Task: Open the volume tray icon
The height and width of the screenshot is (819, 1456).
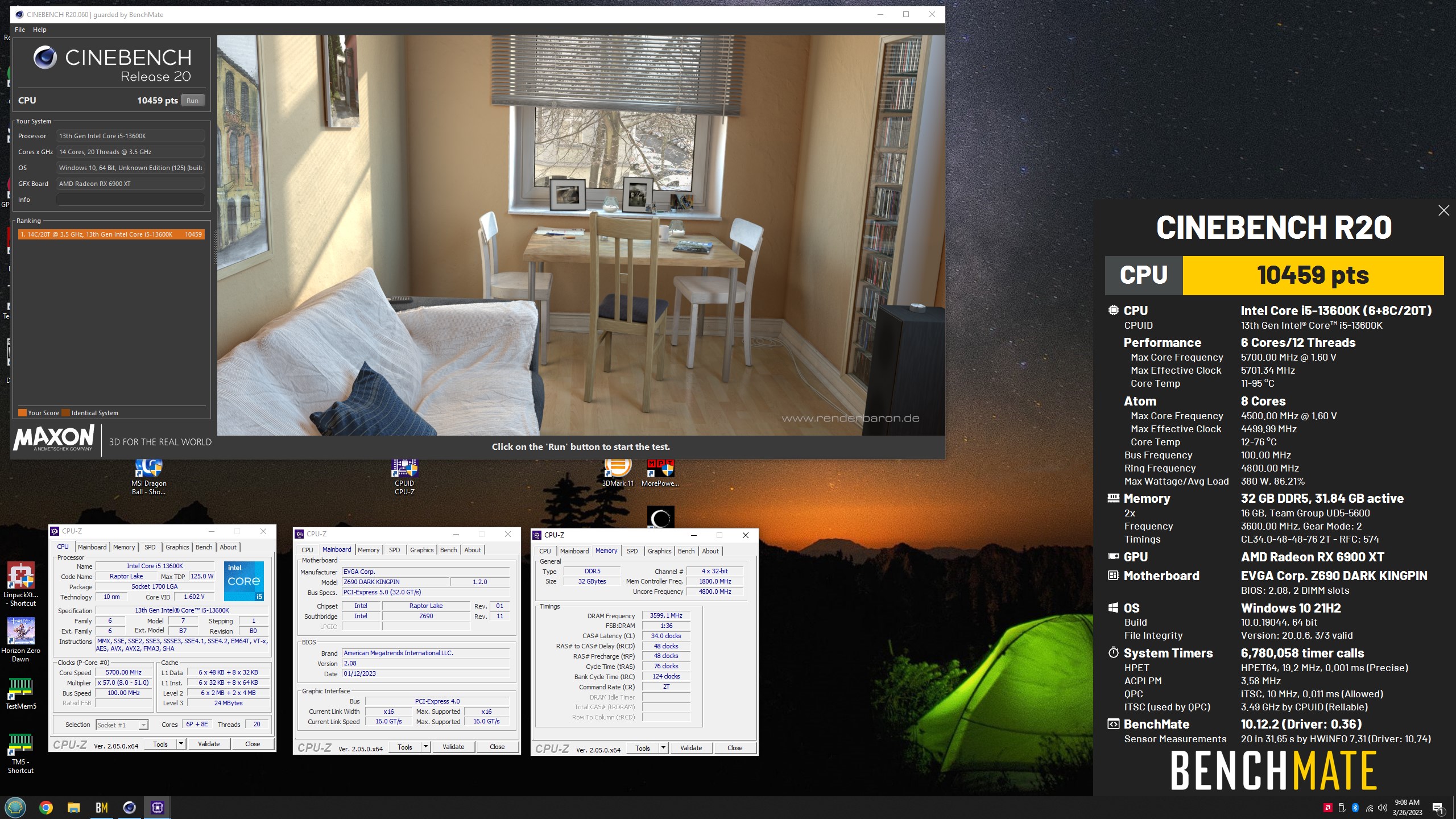Action: pos(1383,808)
